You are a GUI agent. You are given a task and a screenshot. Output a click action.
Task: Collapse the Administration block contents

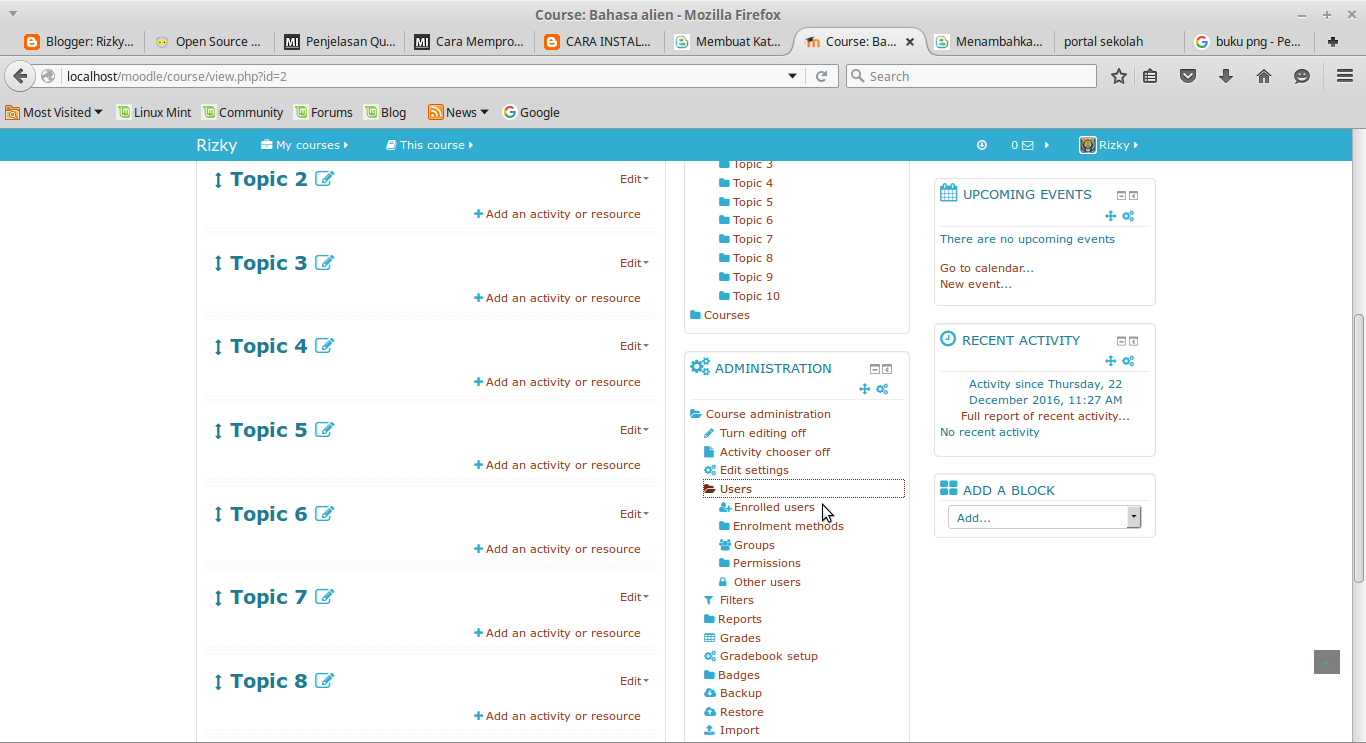[x=873, y=368]
